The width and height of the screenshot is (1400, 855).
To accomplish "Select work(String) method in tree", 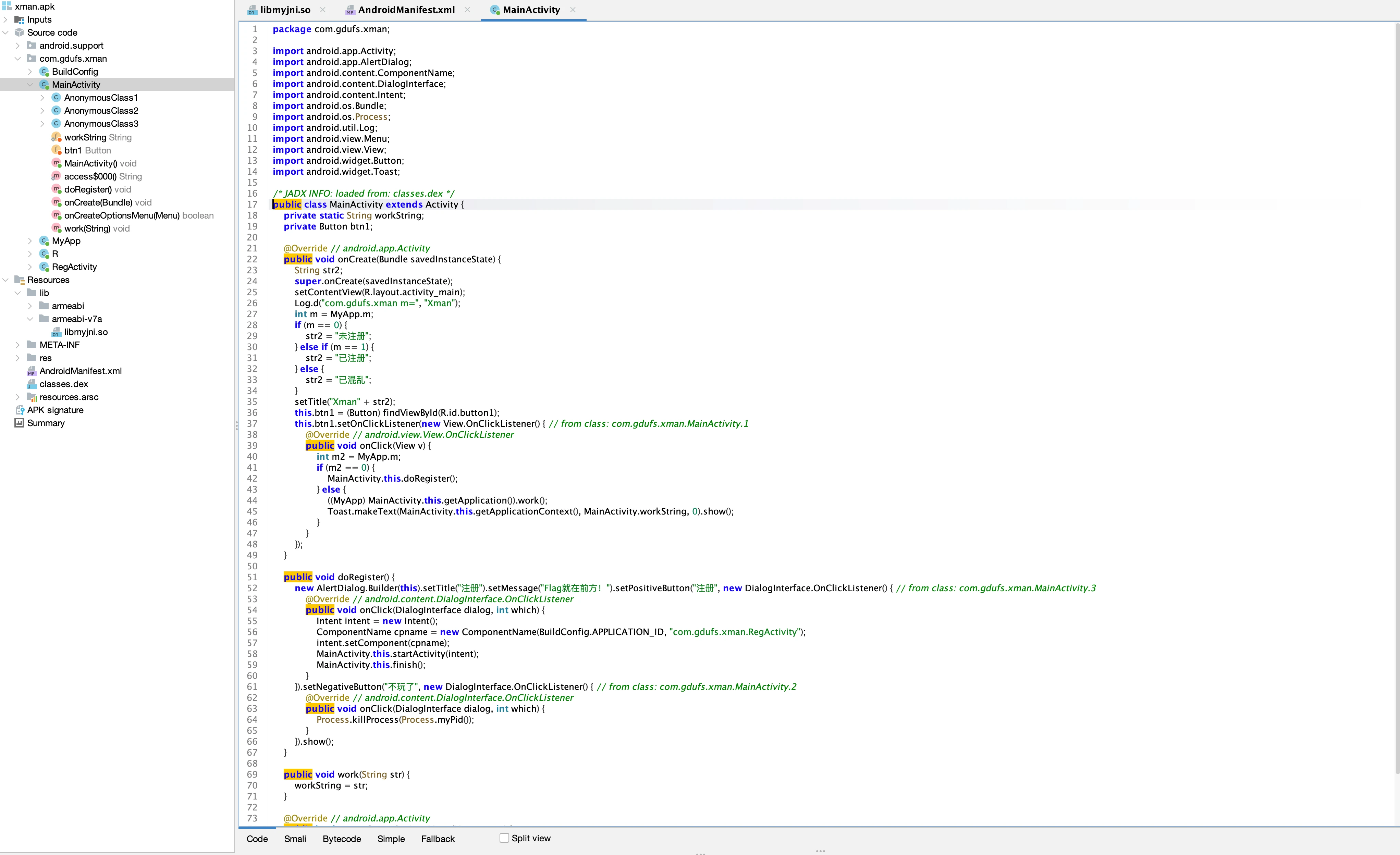I will click(97, 228).
